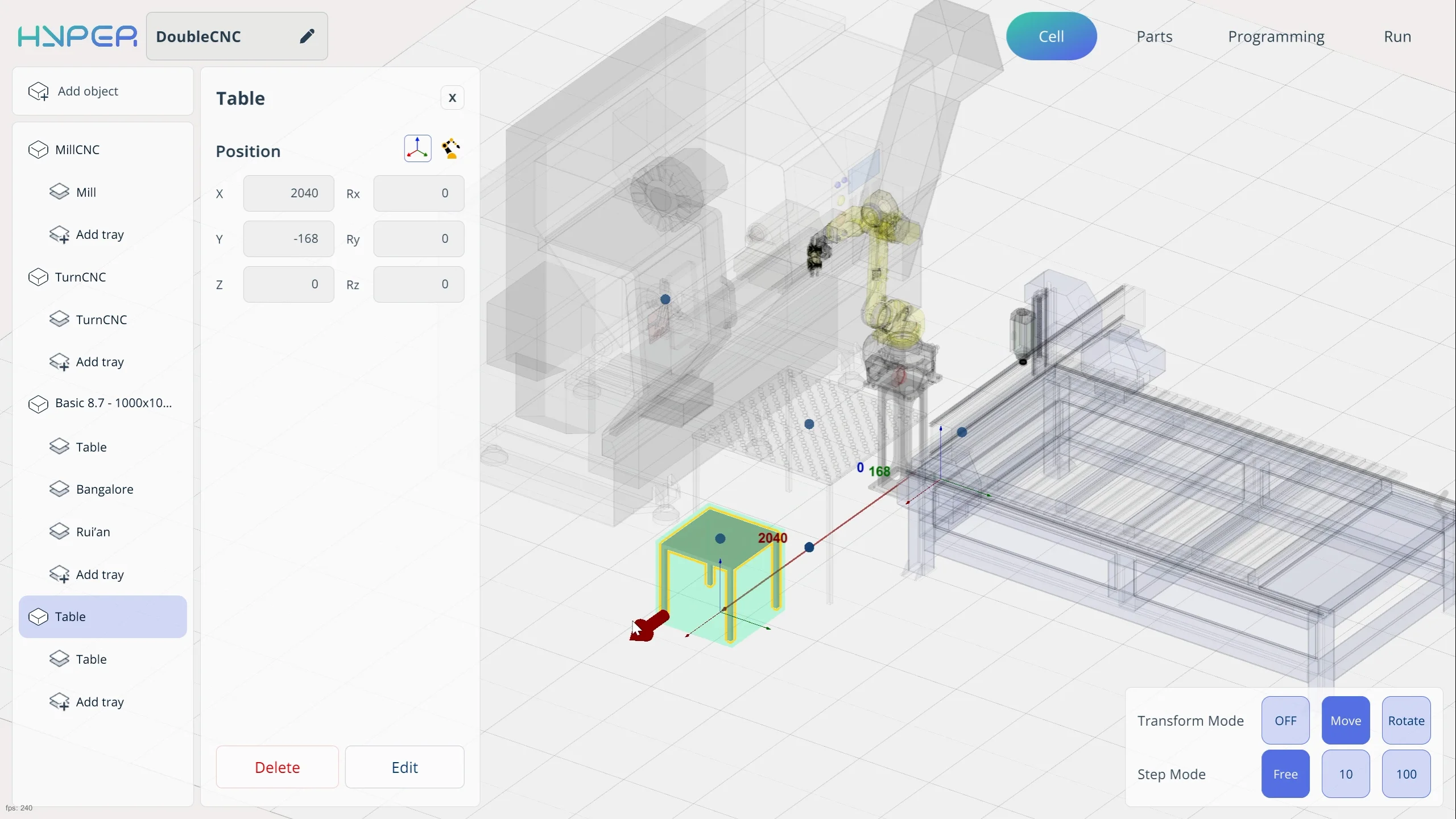Select the Basic 8.7 - 1000x10... tree item

point(113,403)
